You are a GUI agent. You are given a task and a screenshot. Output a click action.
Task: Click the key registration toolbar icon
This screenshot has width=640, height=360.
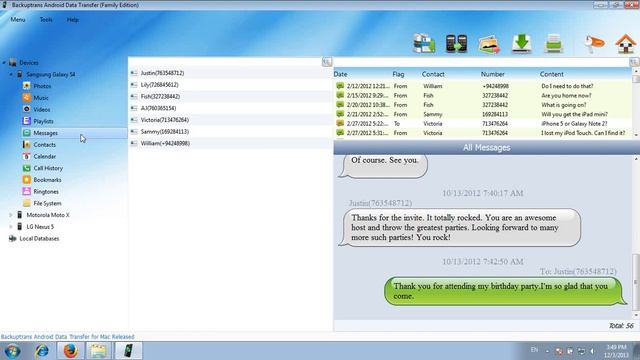coord(594,44)
